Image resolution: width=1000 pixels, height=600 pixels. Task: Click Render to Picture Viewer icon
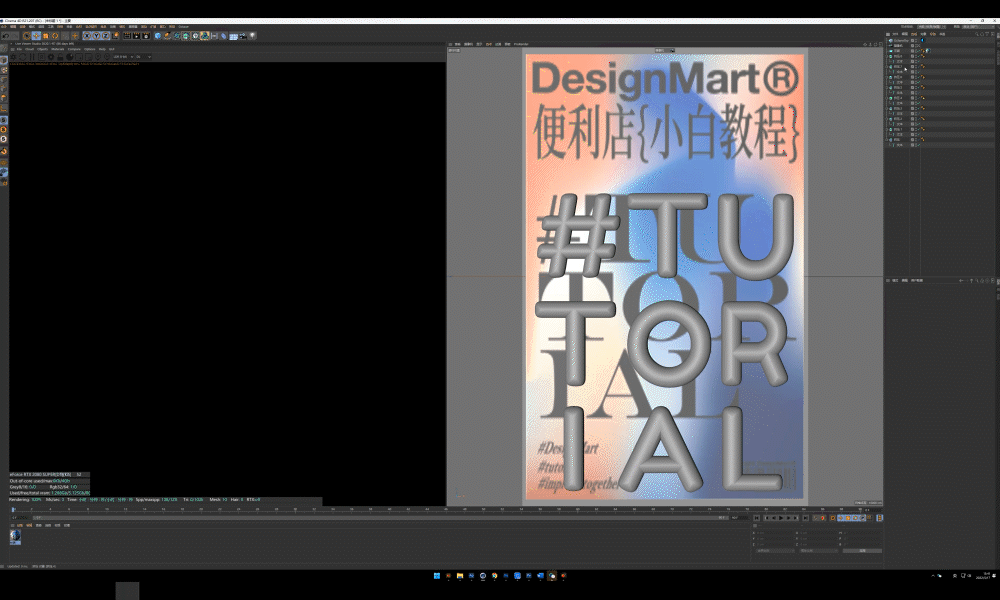[136, 36]
